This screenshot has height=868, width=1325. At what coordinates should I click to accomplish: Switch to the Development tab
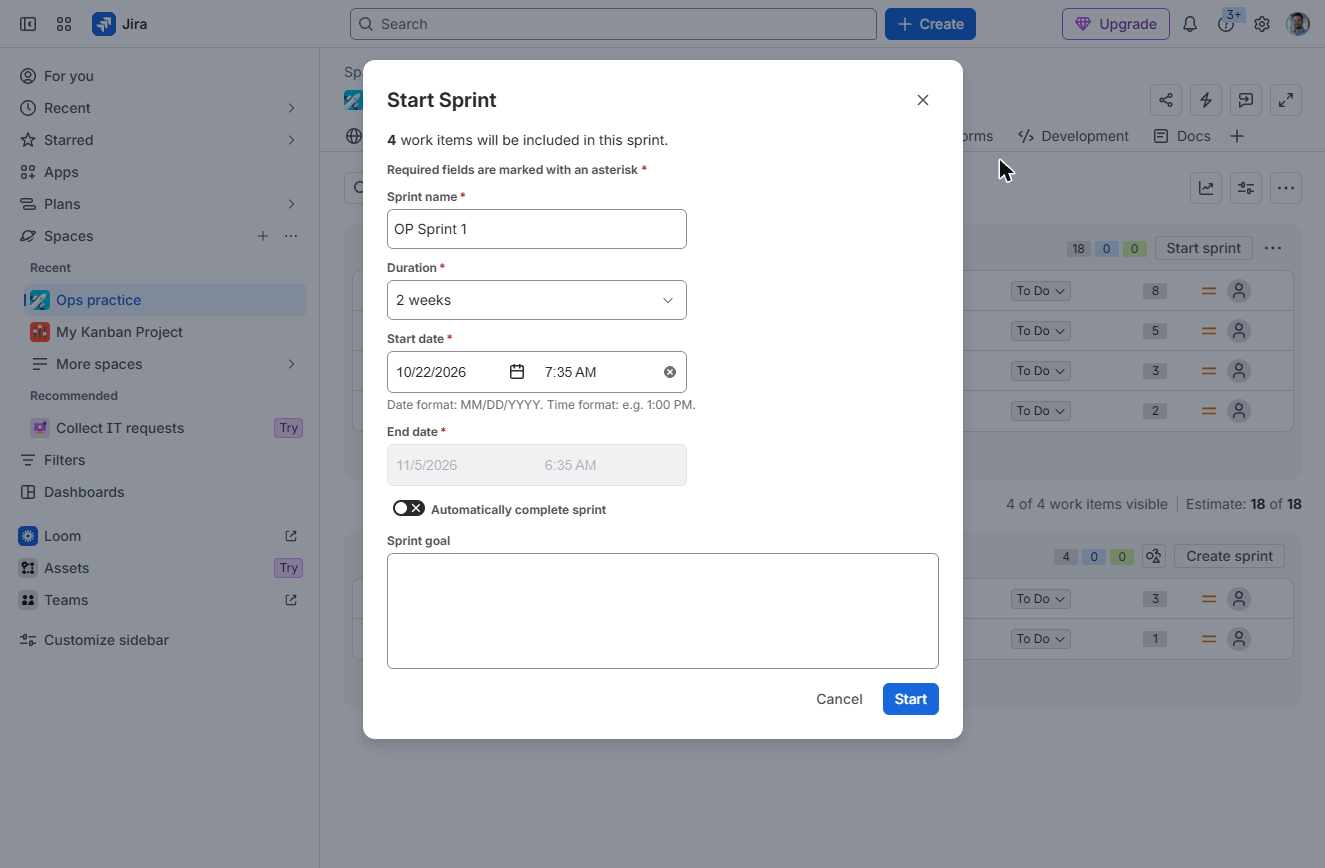pyautogui.click(x=1074, y=136)
